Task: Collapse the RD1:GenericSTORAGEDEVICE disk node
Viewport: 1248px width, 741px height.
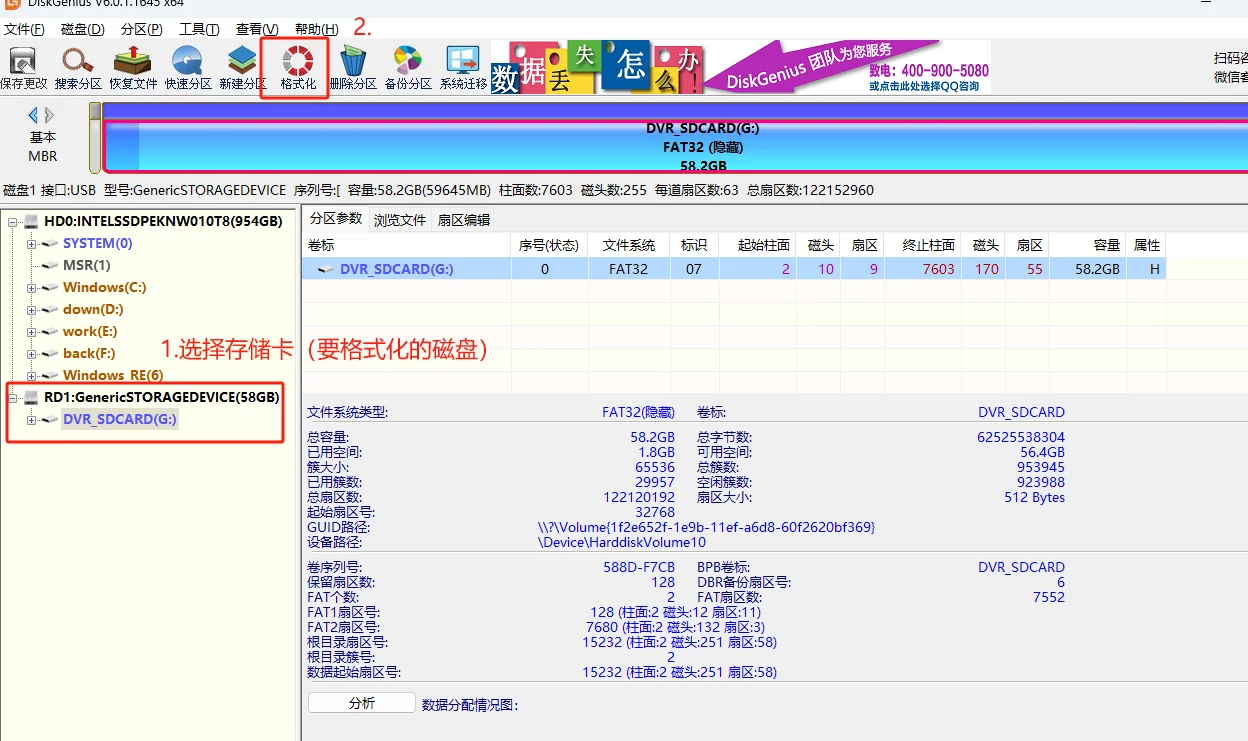Action: tap(13, 397)
